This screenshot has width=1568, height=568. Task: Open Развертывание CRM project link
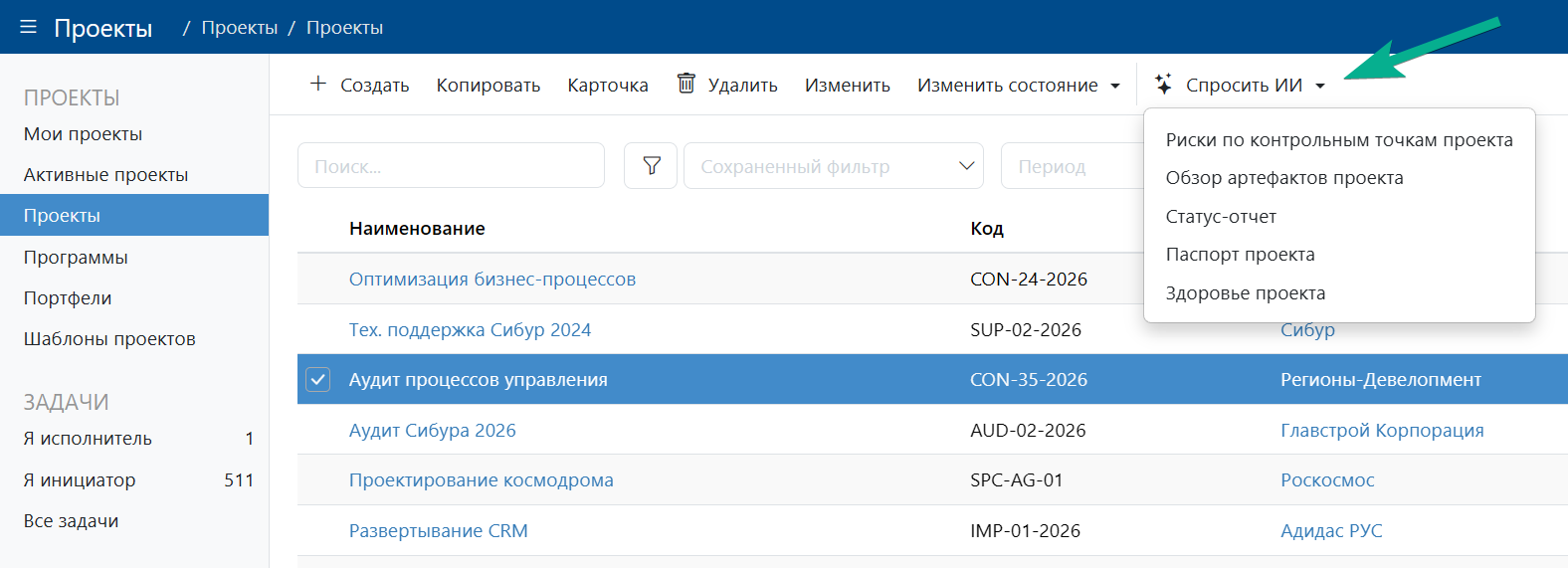coord(438,531)
